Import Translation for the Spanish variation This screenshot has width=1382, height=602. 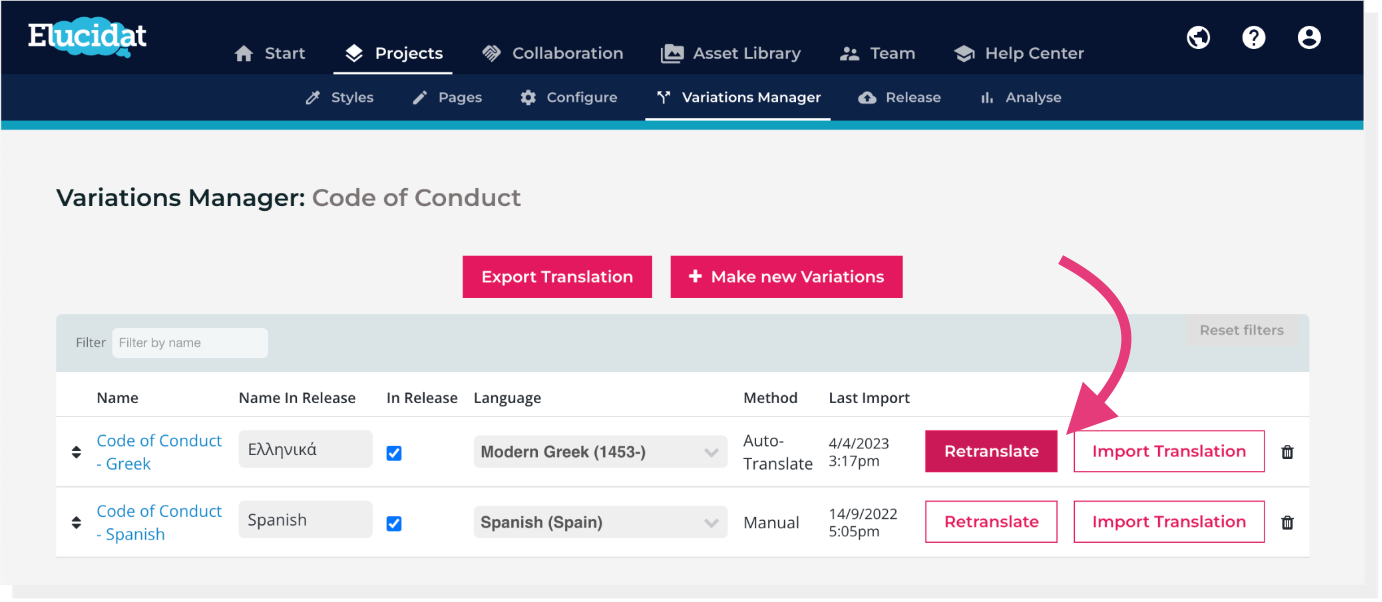(x=1169, y=521)
